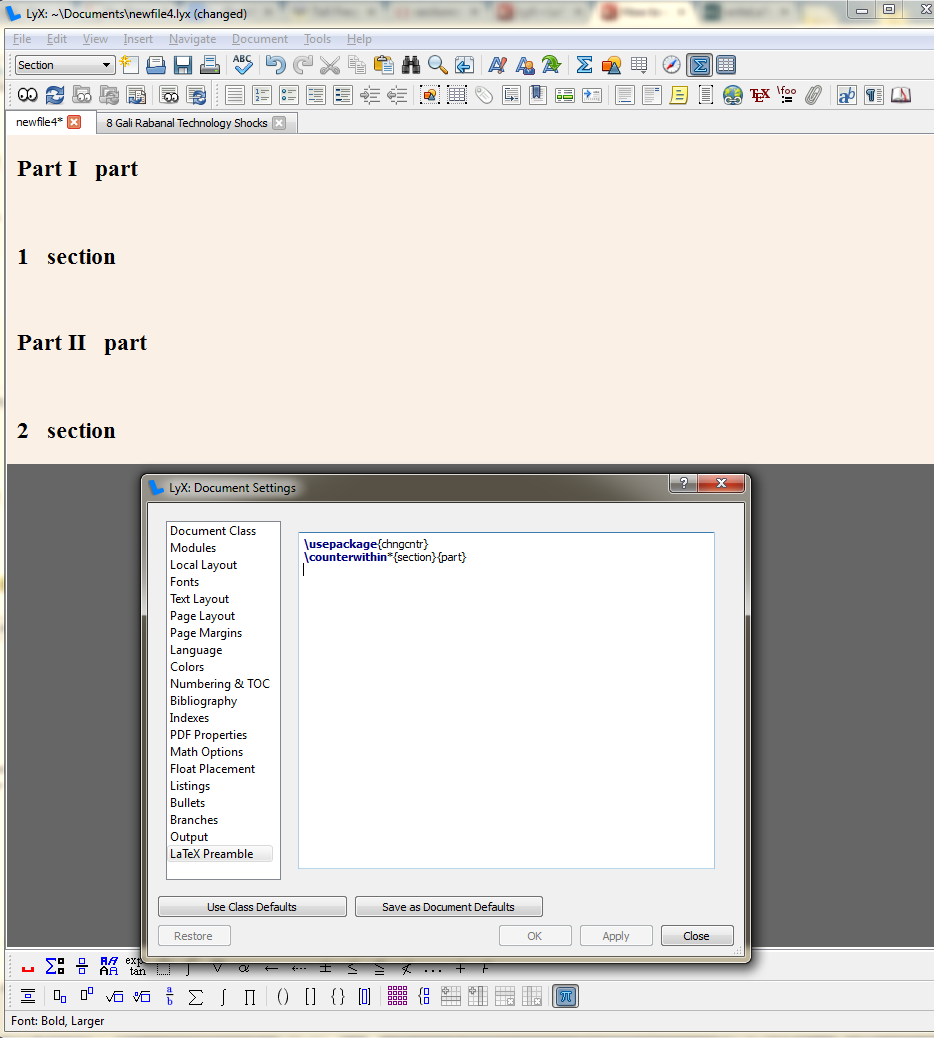This screenshot has width=934, height=1038.
Task: Insert a label tag icon
Action: tap(484, 95)
